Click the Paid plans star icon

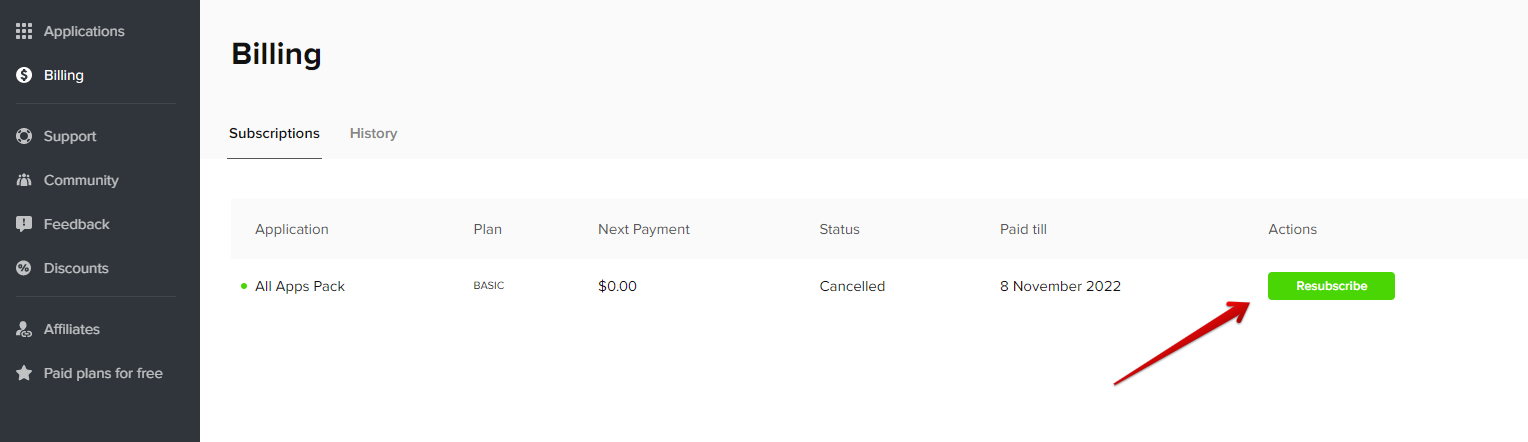[x=24, y=373]
